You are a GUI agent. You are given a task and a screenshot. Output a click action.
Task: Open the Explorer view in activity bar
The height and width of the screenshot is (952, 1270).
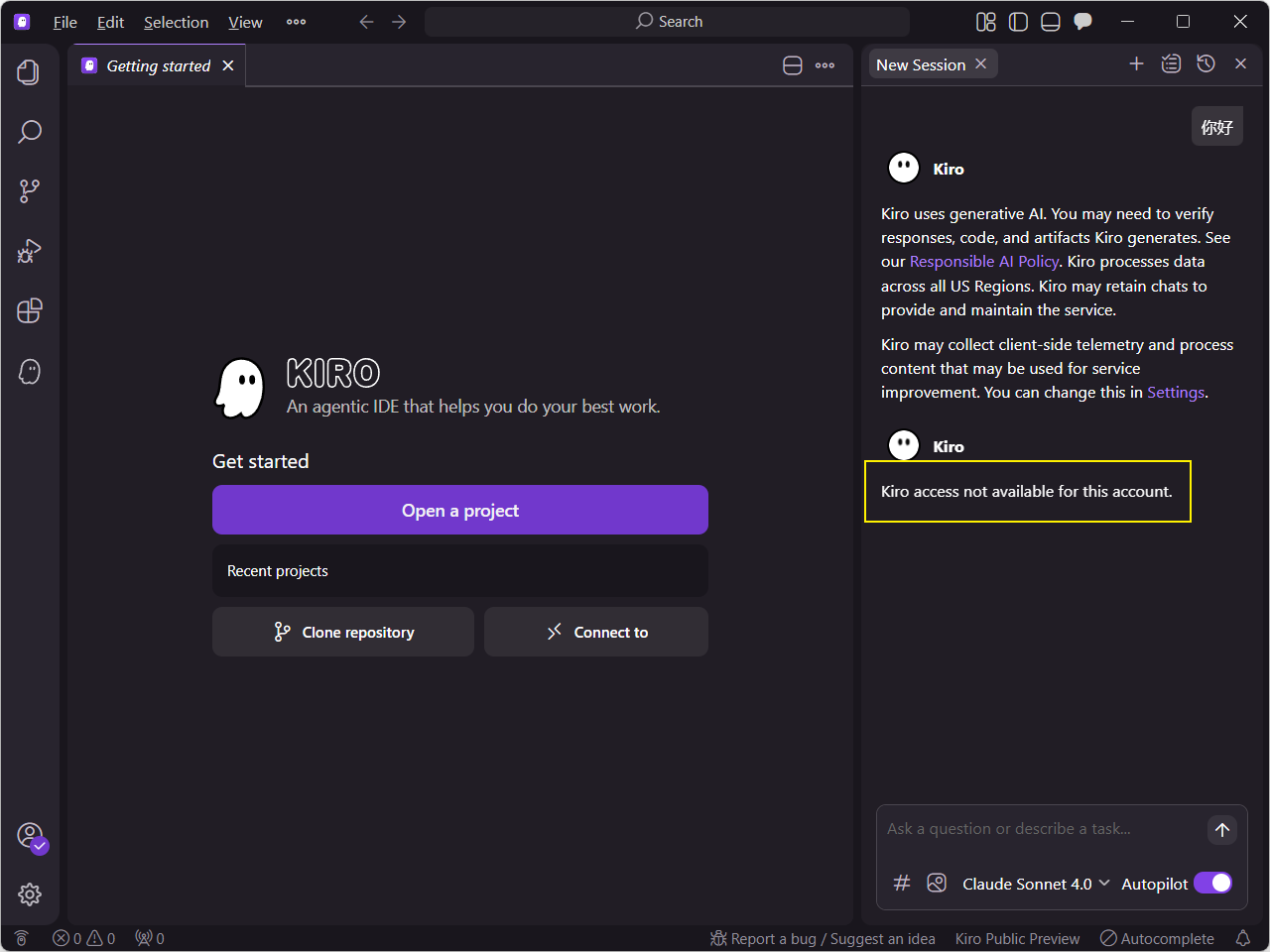(x=29, y=71)
